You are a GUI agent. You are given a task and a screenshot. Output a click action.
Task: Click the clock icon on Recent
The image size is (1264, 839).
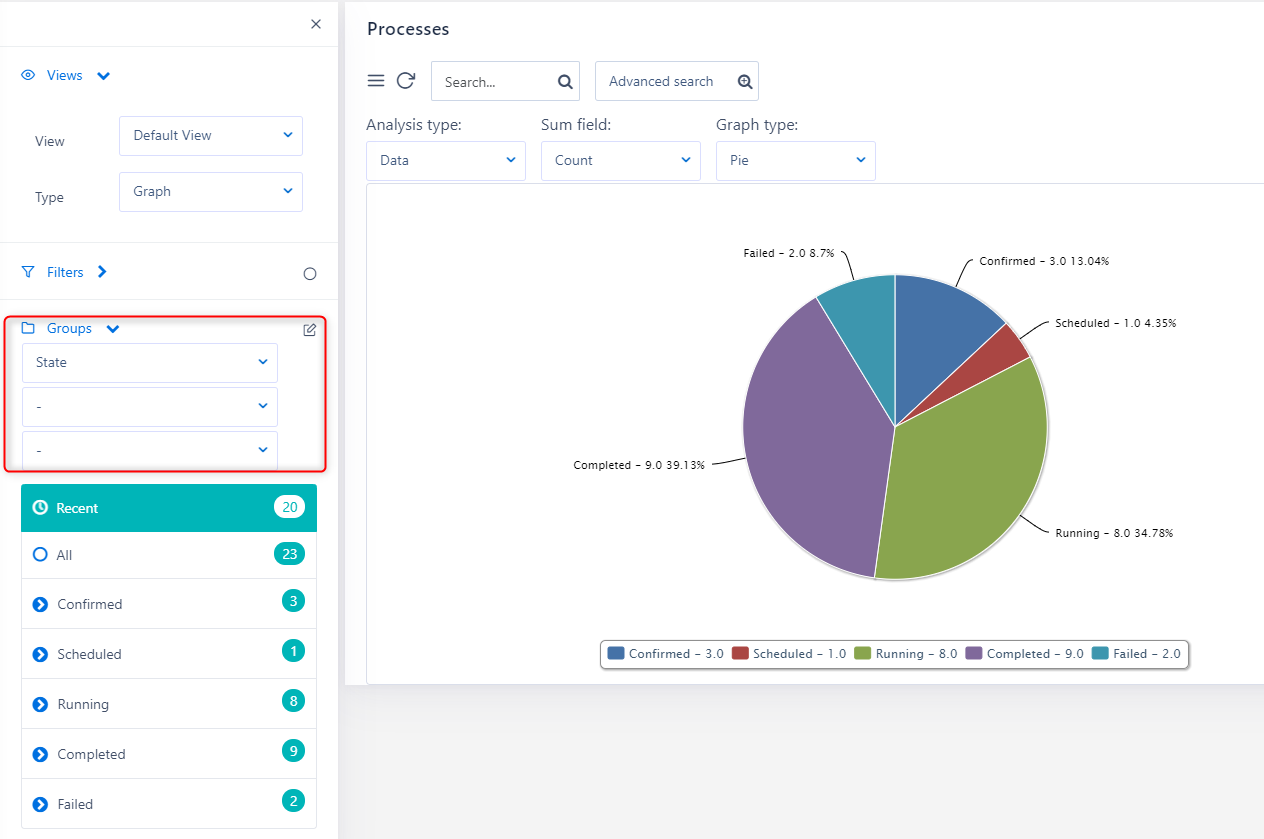[40, 508]
